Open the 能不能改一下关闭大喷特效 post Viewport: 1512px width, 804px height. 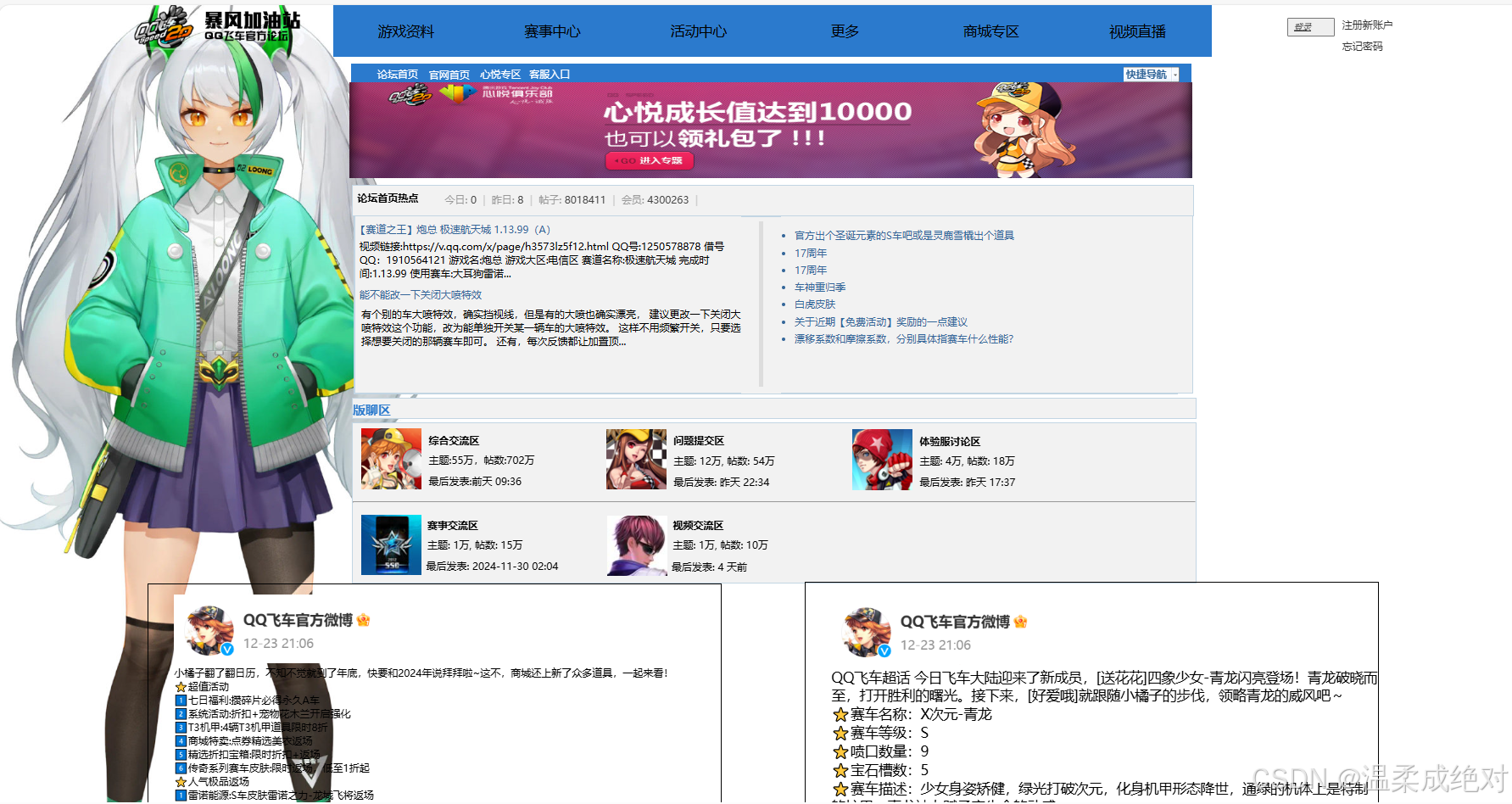[x=421, y=295]
